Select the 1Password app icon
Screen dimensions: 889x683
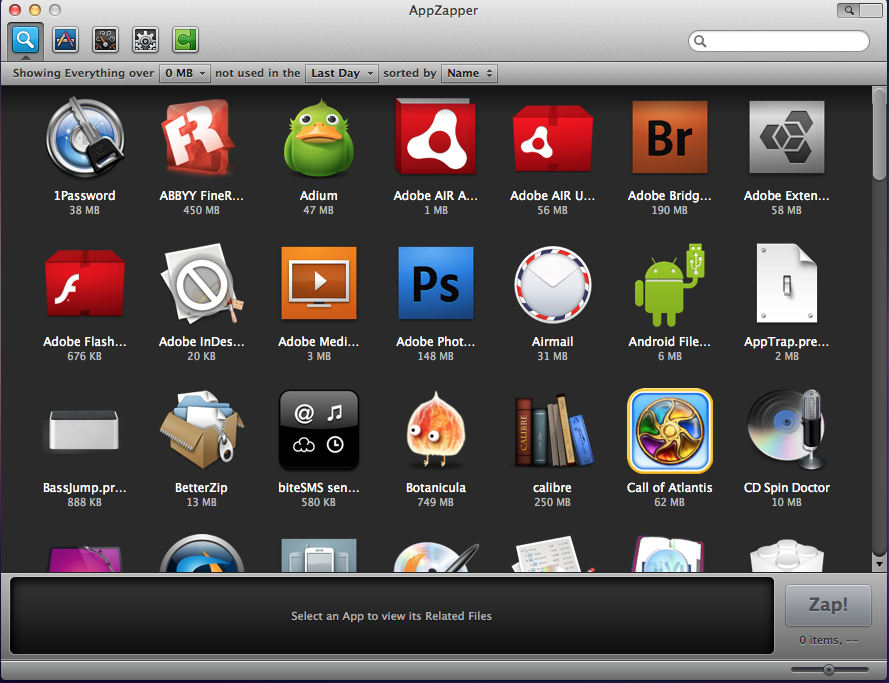coord(85,139)
